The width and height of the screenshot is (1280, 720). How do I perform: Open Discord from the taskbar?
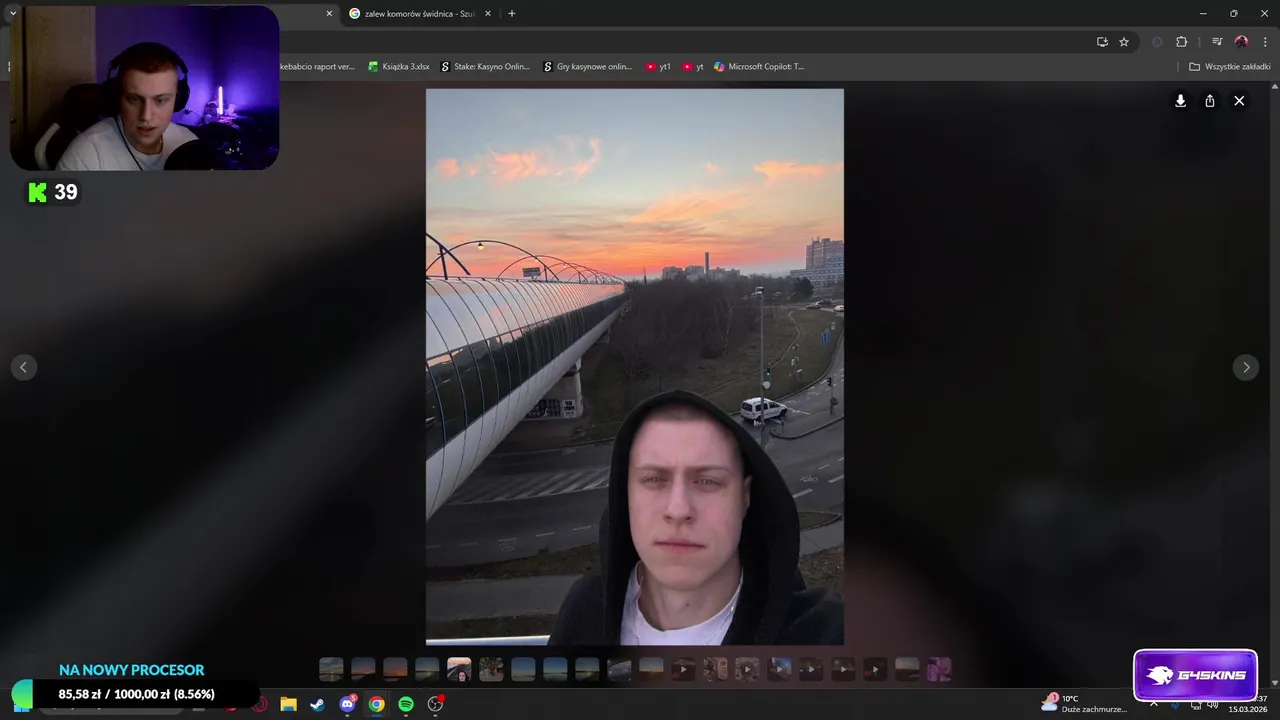(347, 704)
